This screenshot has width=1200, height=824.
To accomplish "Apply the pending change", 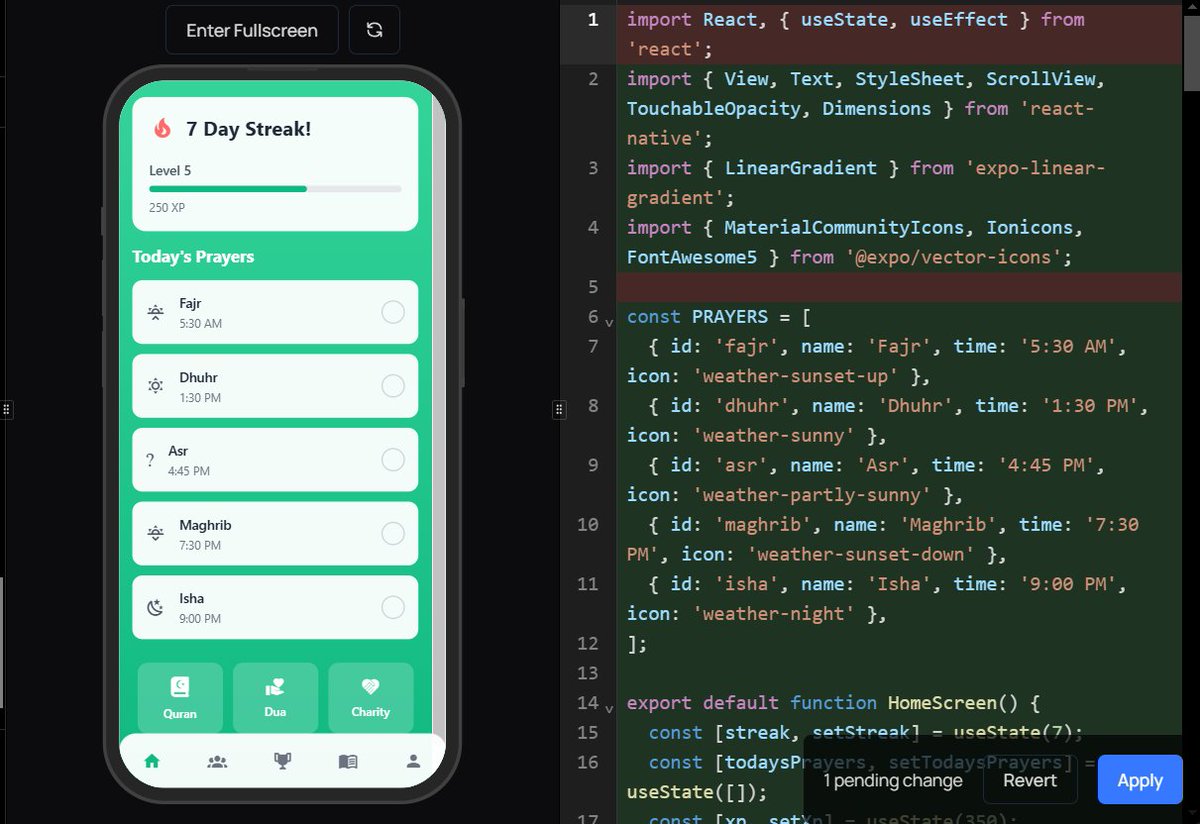I will pyautogui.click(x=1140, y=780).
